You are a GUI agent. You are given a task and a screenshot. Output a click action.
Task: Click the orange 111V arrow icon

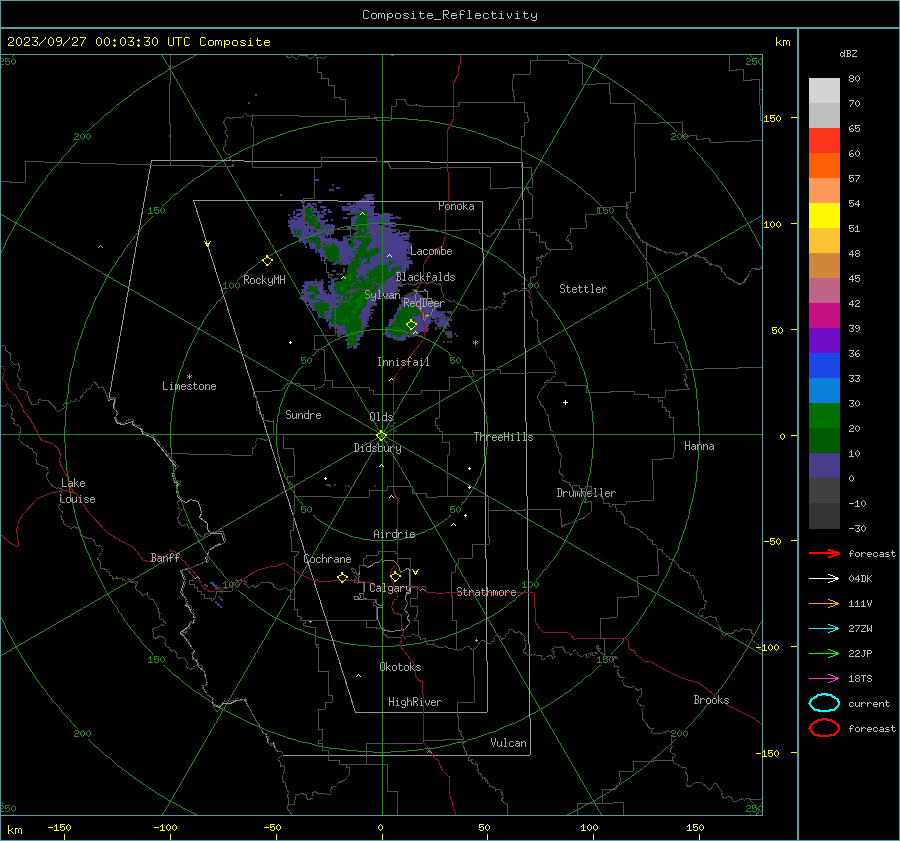[x=824, y=603]
